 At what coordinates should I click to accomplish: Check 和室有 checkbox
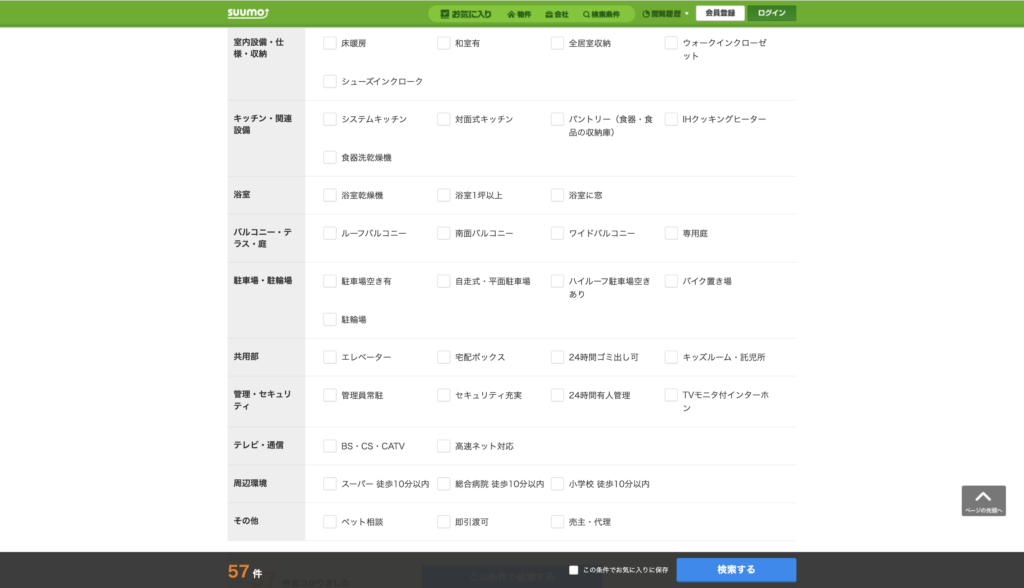(x=443, y=43)
